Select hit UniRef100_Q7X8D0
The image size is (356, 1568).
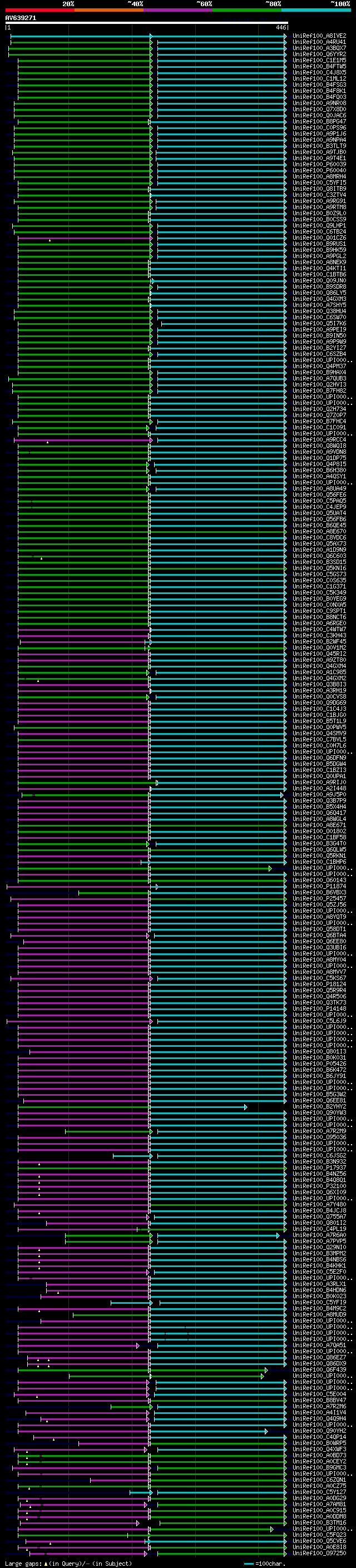tap(319, 109)
